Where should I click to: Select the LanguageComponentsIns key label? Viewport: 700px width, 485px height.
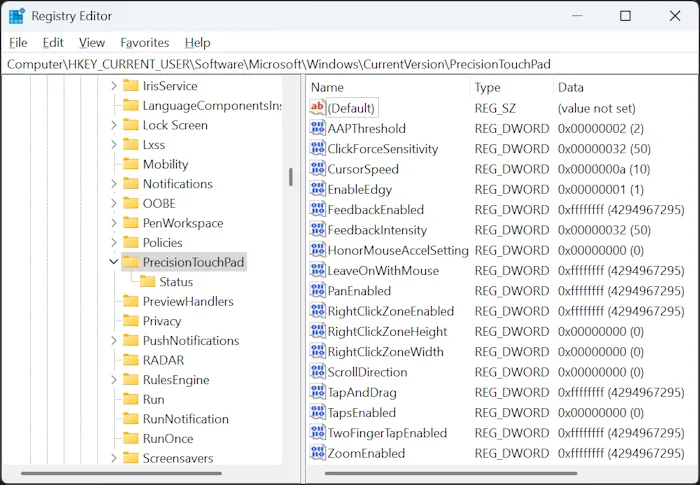pyautogui.click(x=212, y=105)
